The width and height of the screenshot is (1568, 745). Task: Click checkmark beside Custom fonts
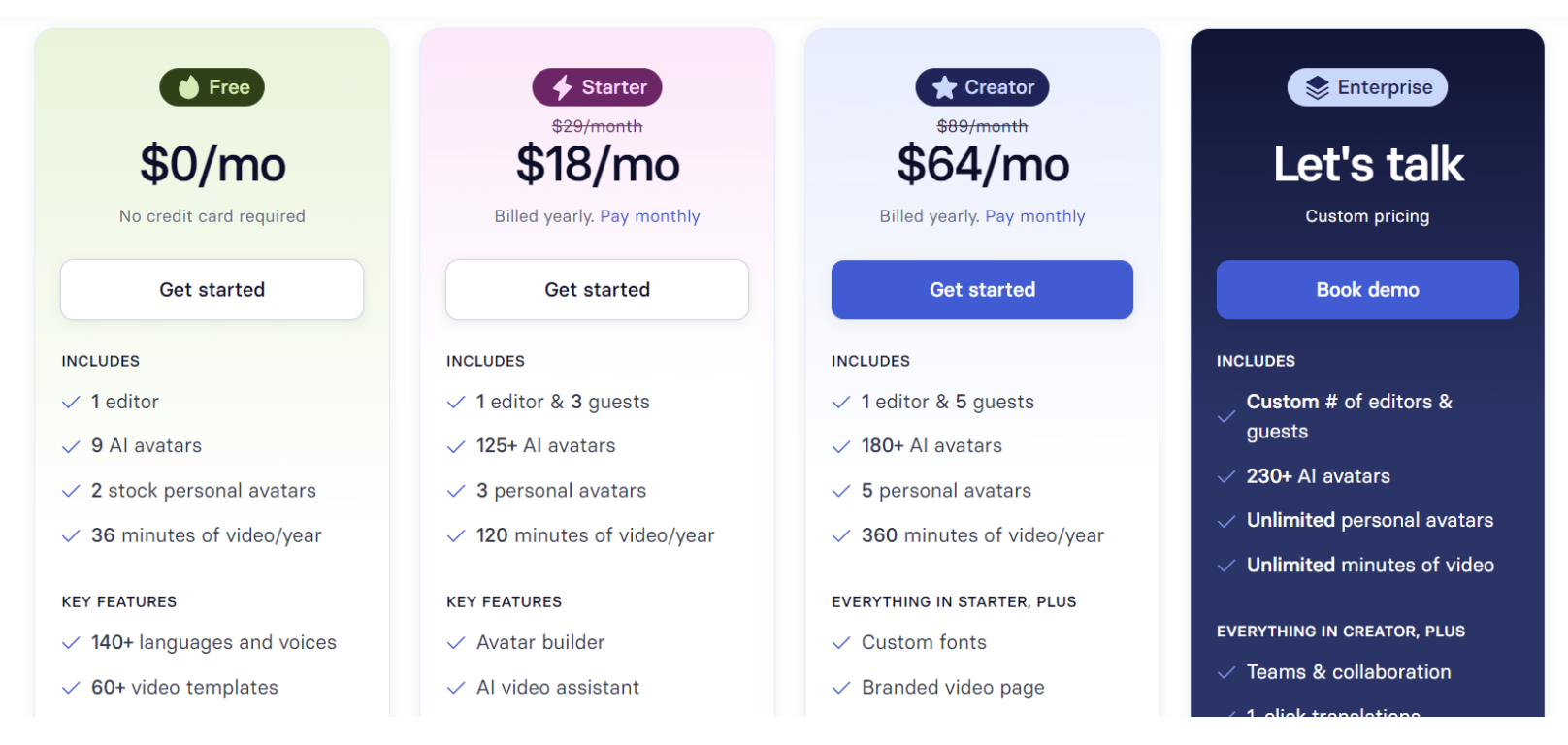pos(841,643)
